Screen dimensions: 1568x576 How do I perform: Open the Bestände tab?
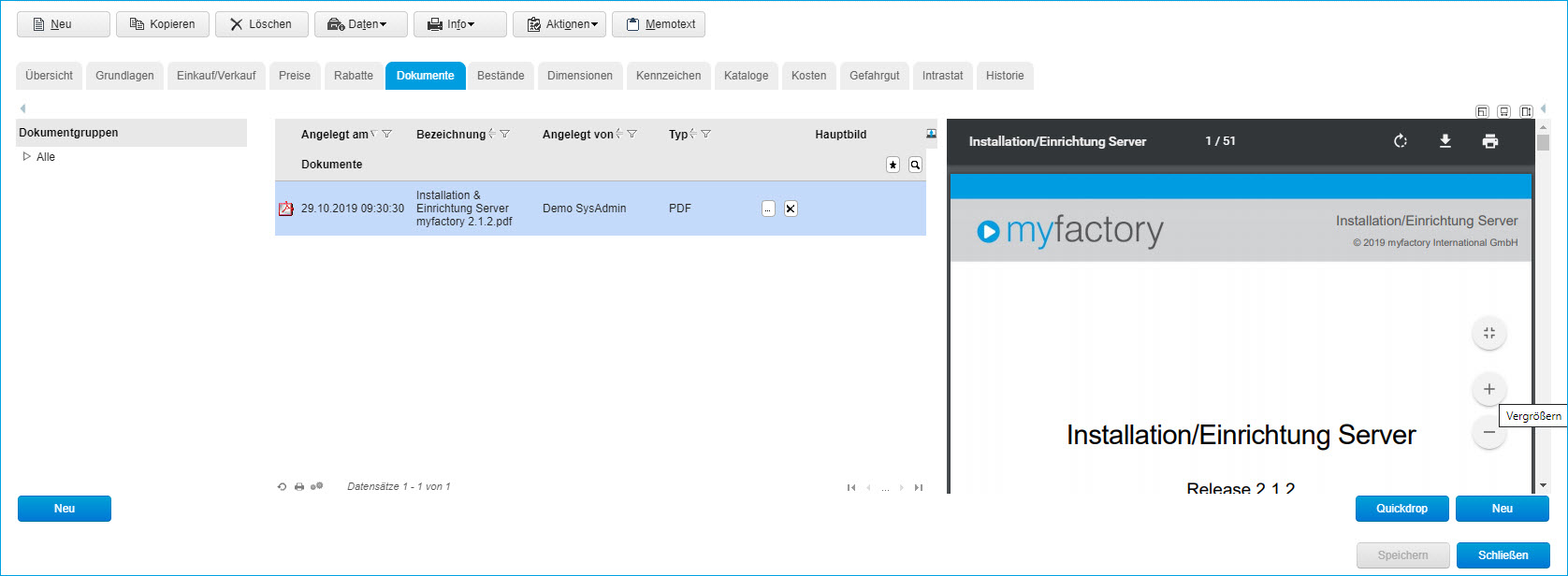(x=501, y=76)
